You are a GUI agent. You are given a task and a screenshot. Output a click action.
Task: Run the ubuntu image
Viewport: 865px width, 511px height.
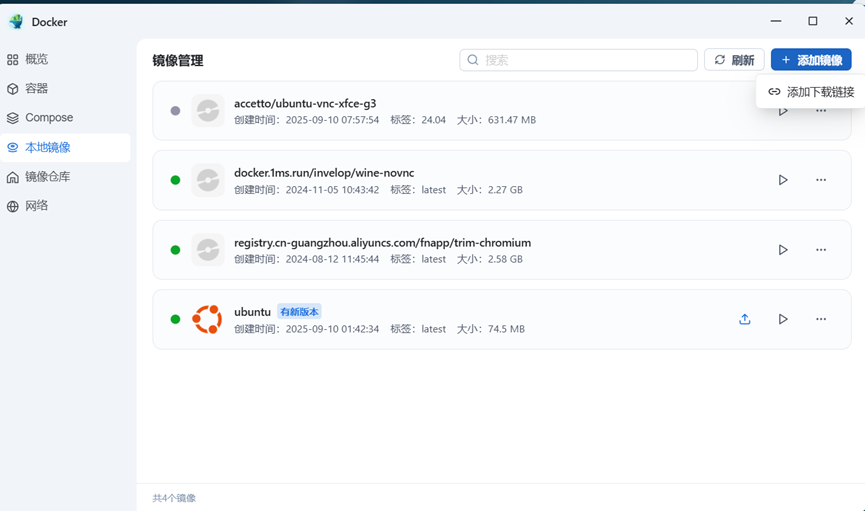click(x=783, y=319)
